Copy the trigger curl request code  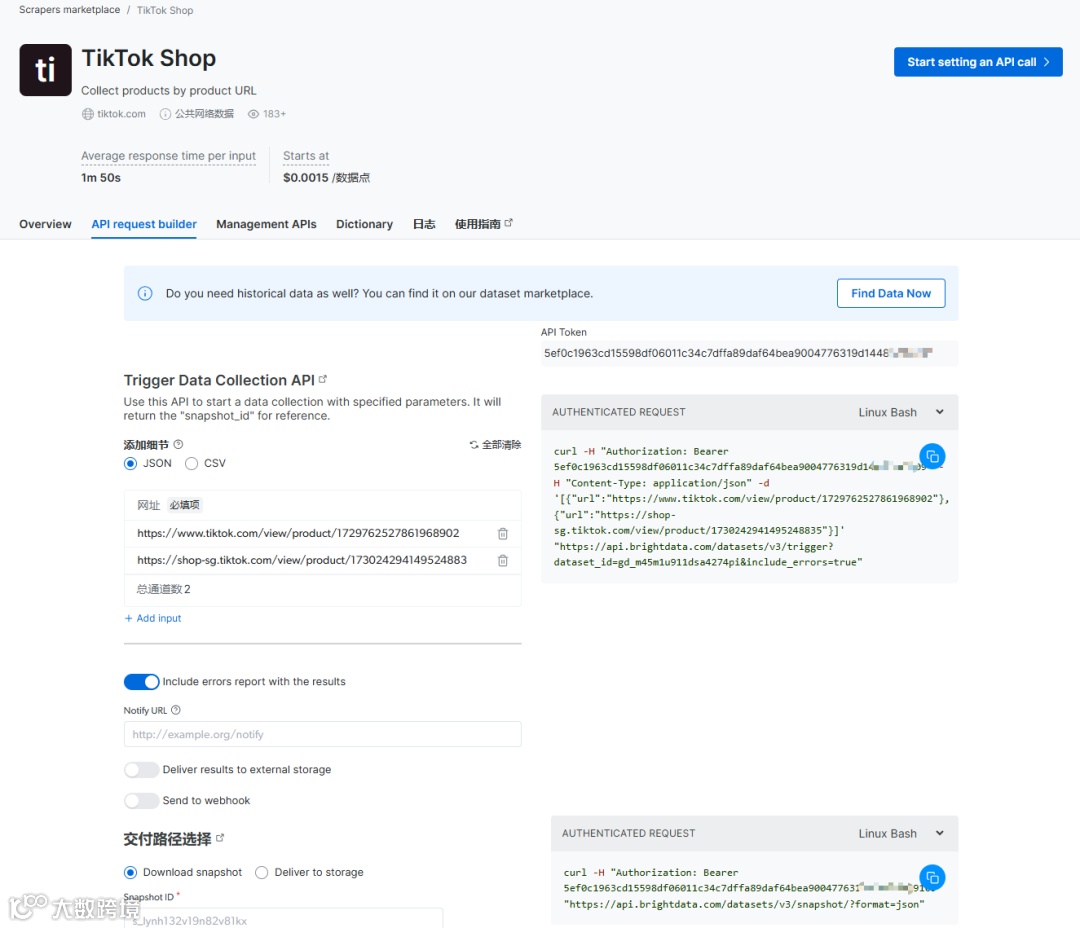click(932, 457)
